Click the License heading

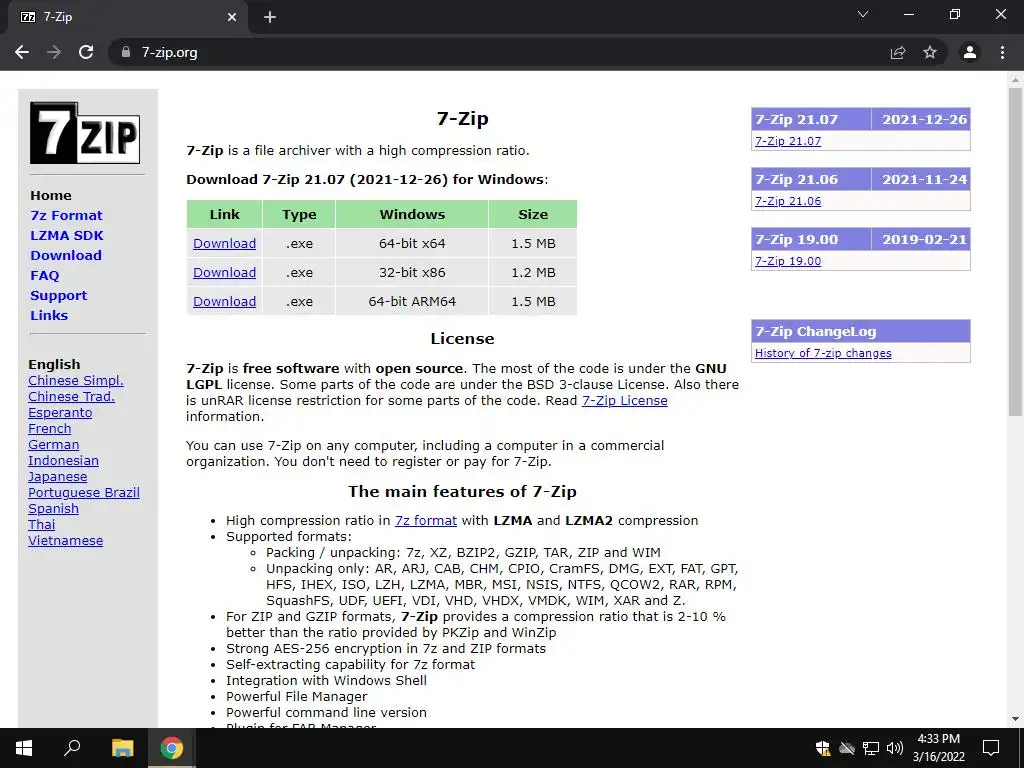462,339
